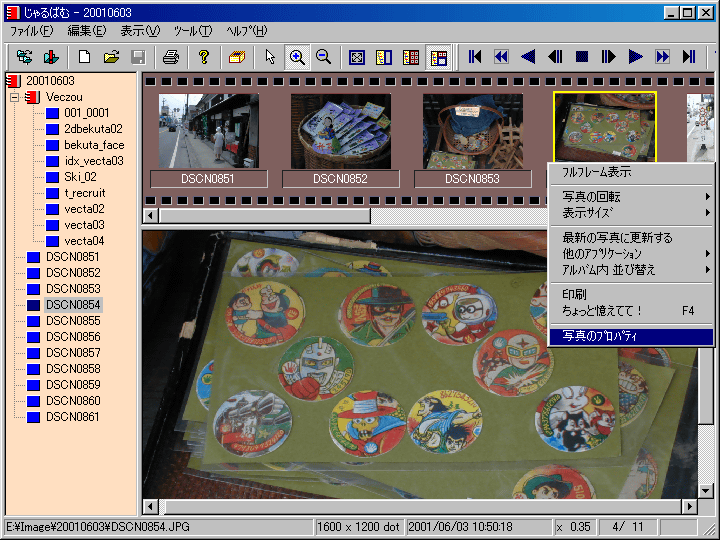720x540 pixels.
Task: Select the 20010603 root album
Action: (x=50, y=81)
